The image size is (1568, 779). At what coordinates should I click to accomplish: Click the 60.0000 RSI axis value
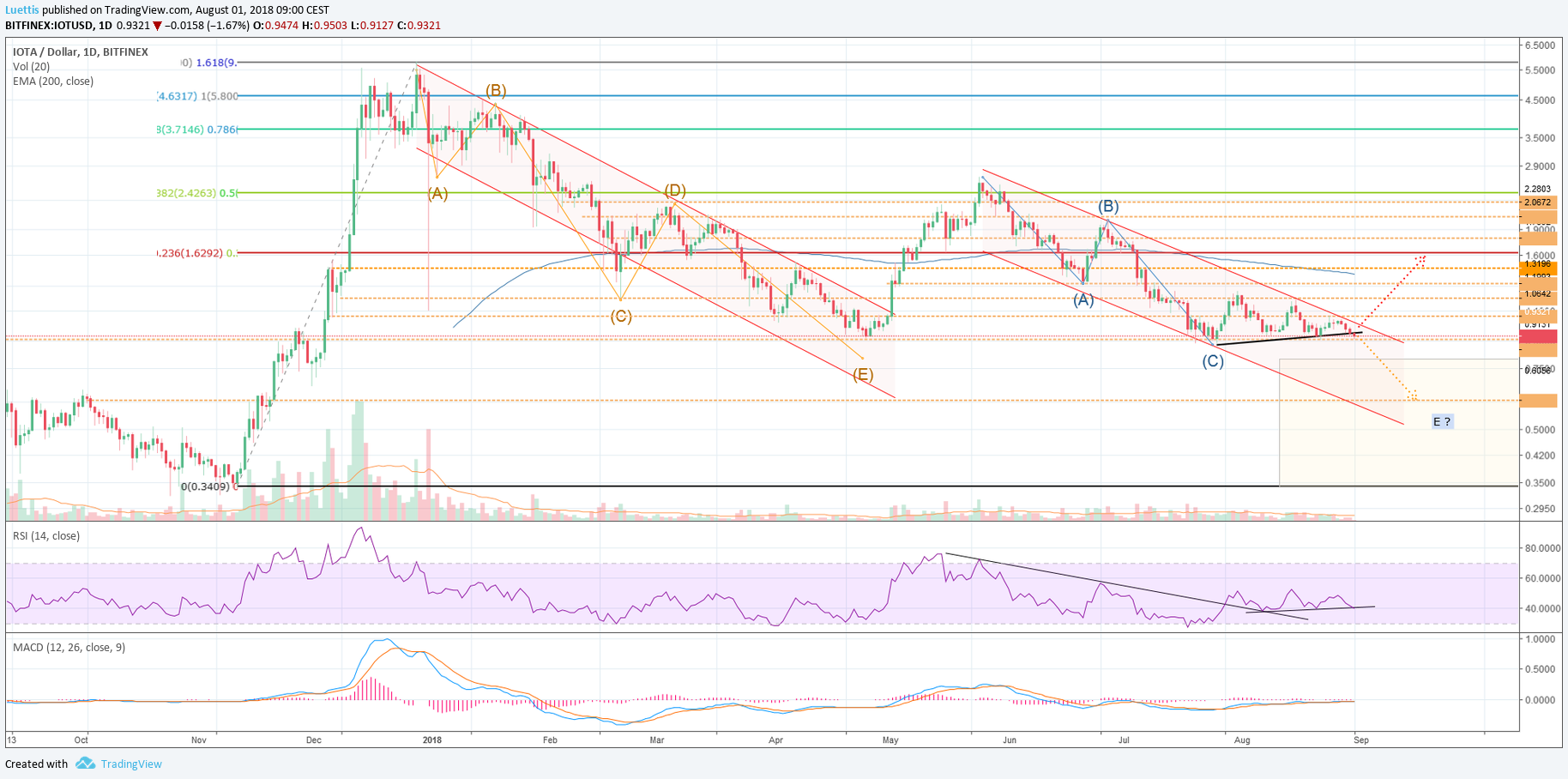(x=1542, y=578)
